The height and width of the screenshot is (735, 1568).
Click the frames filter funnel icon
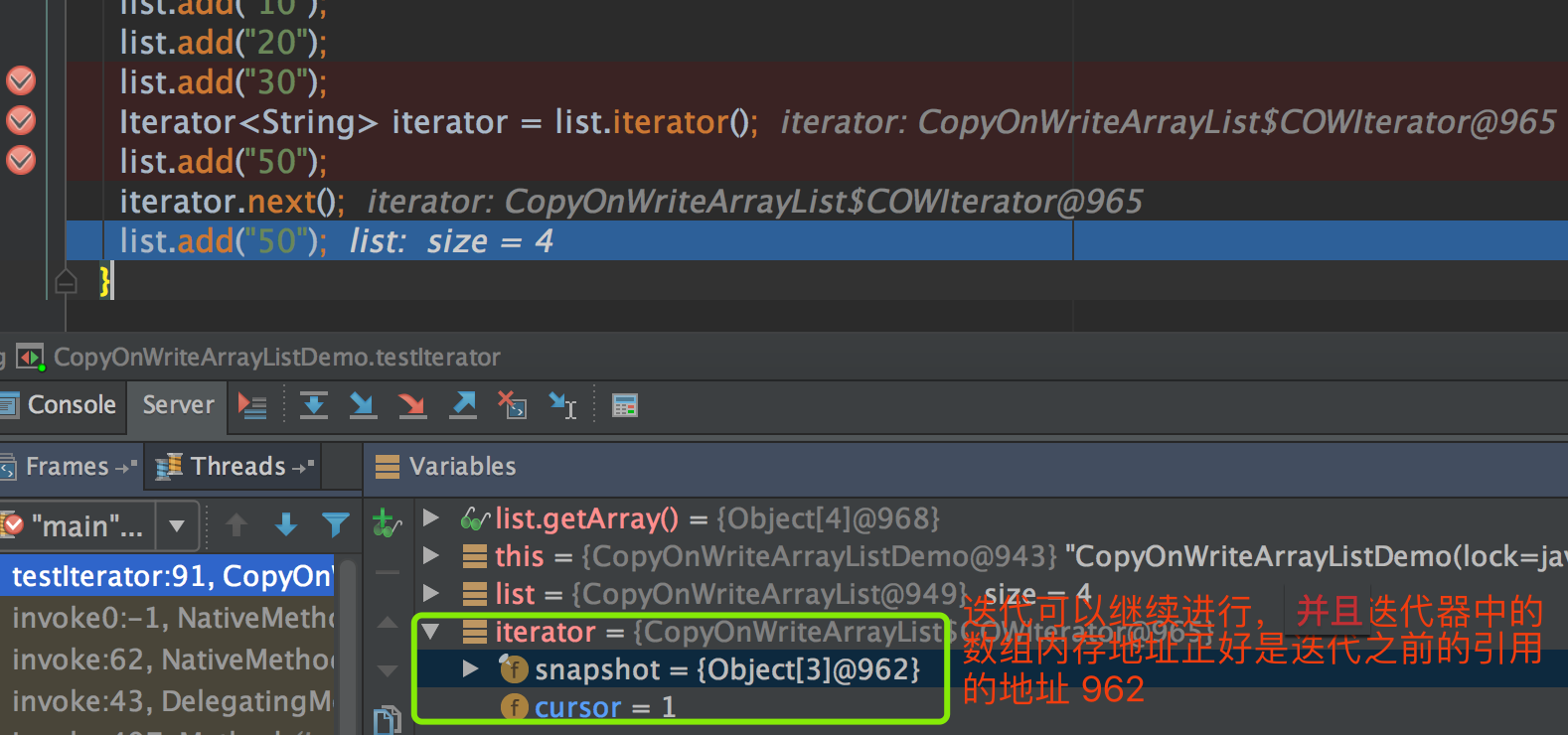click(x=336, y=524)
